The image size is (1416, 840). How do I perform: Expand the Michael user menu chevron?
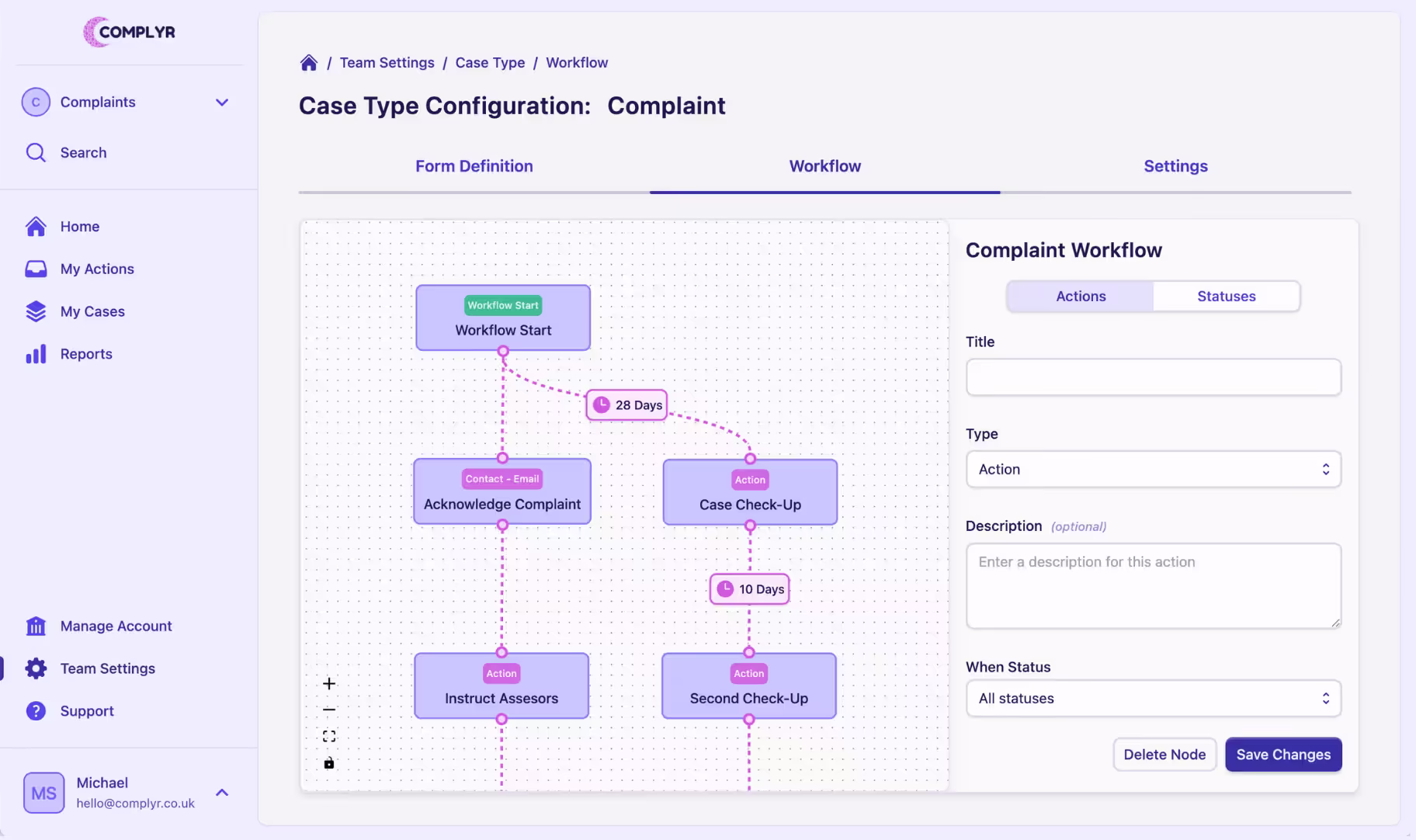pyautogui.click(x=222, y=793)
